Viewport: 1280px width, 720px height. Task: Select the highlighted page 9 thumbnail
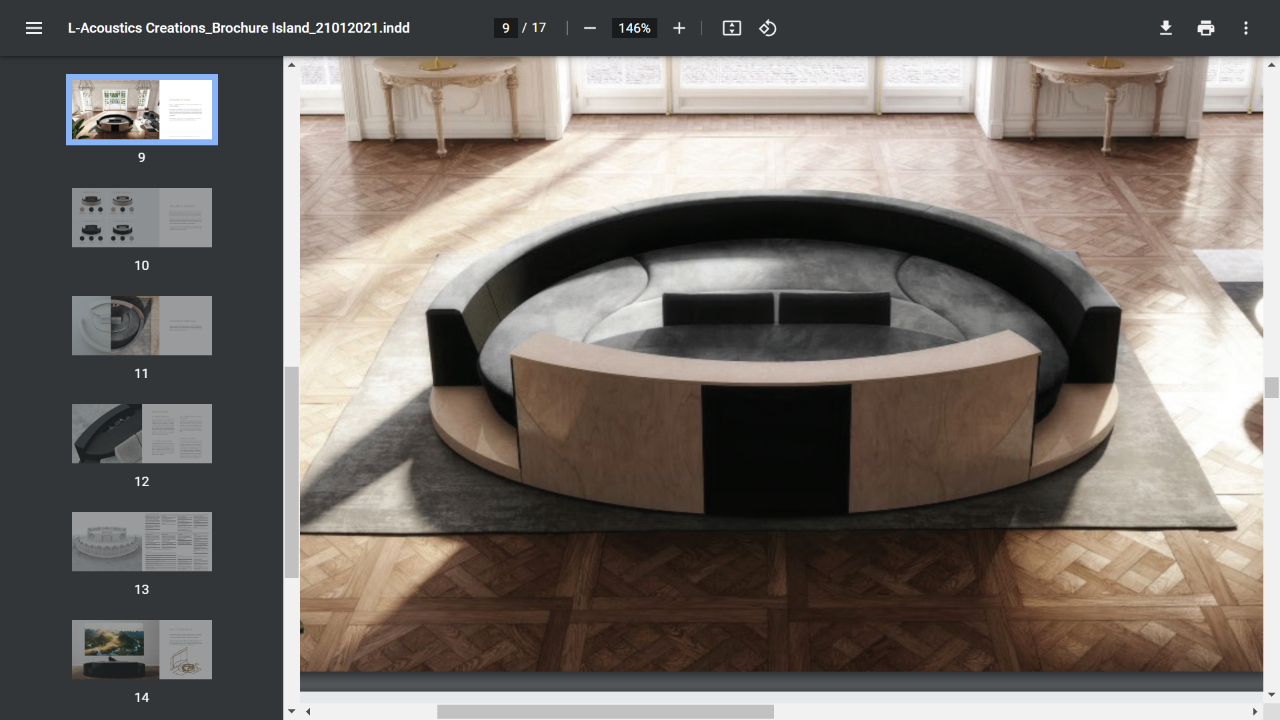[142, 109]
